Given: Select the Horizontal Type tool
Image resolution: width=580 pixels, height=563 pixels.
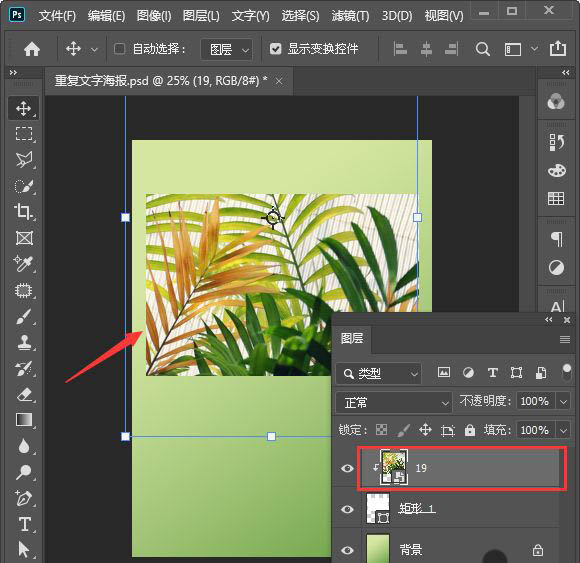Looking at the screenshot, I should [x=24, y=524].
